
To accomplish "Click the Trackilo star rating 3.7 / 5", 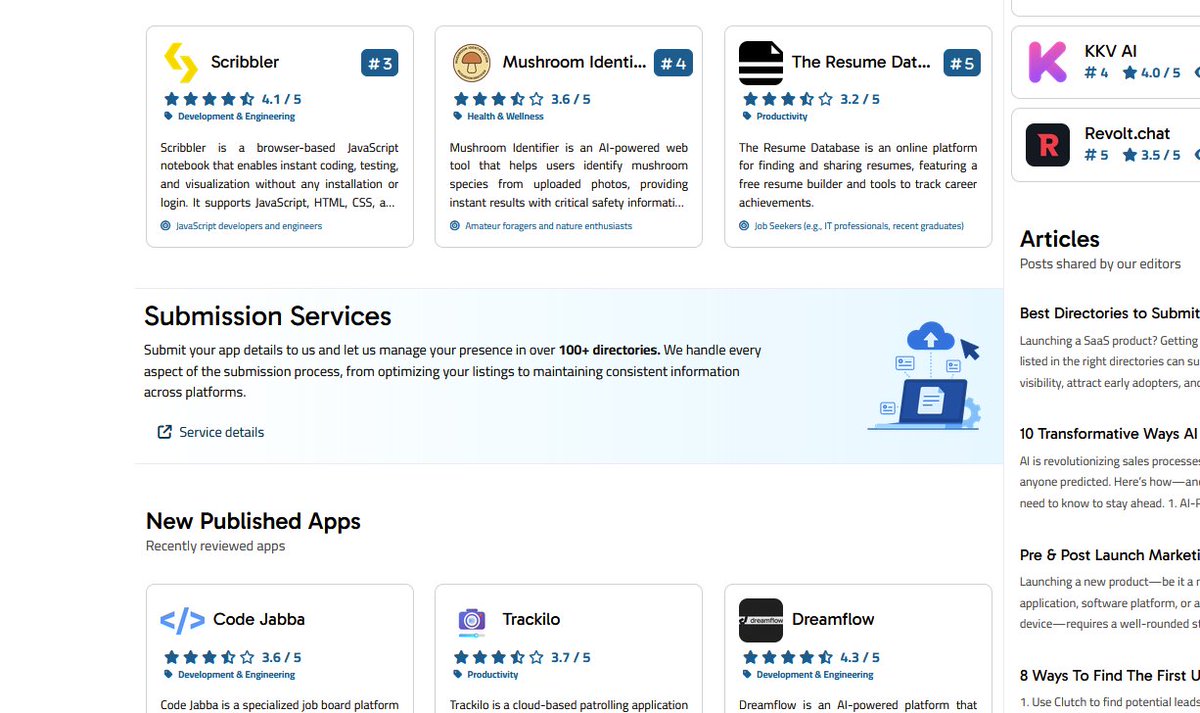I will click(522, 657).
